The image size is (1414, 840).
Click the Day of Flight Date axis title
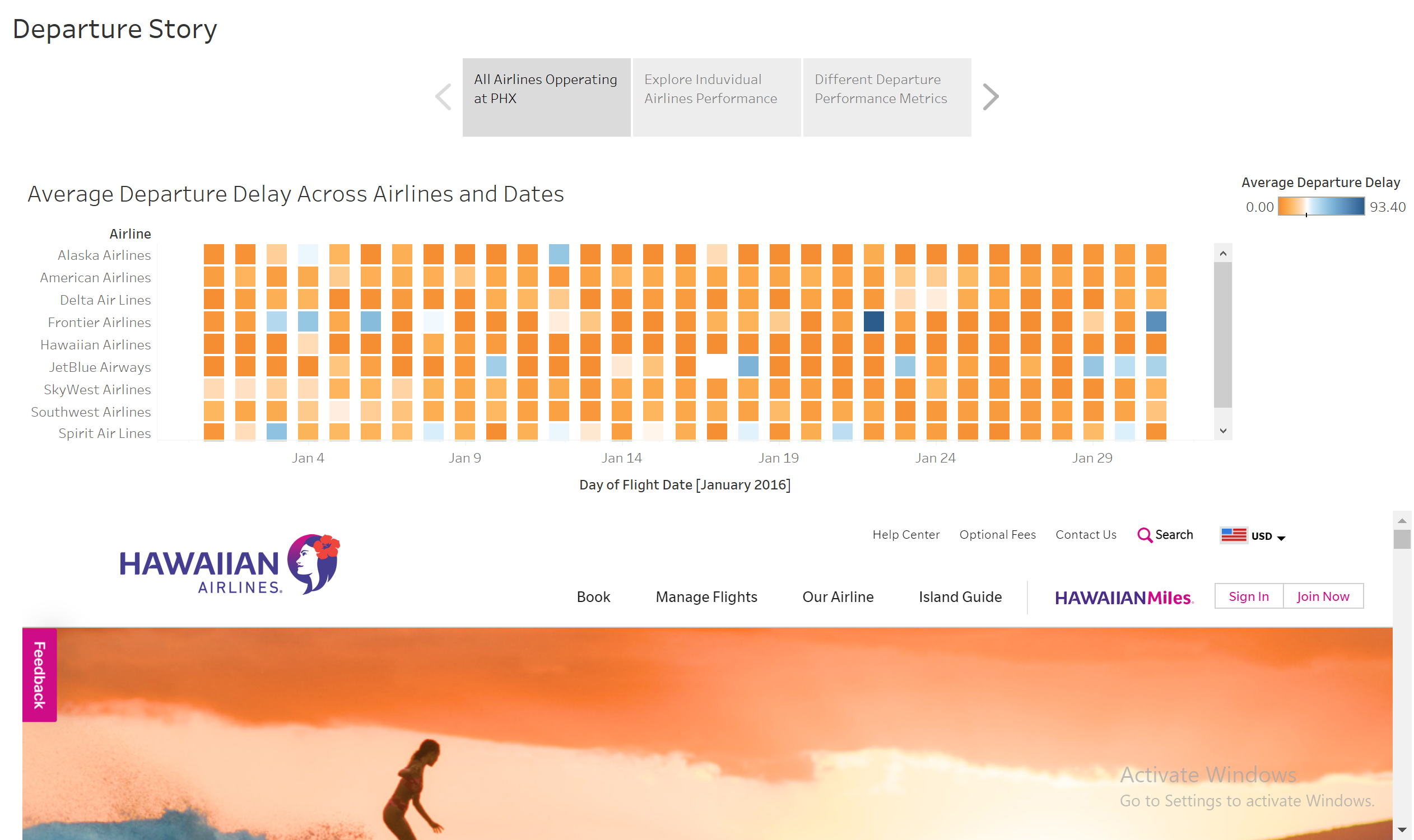tap(685, 485)
